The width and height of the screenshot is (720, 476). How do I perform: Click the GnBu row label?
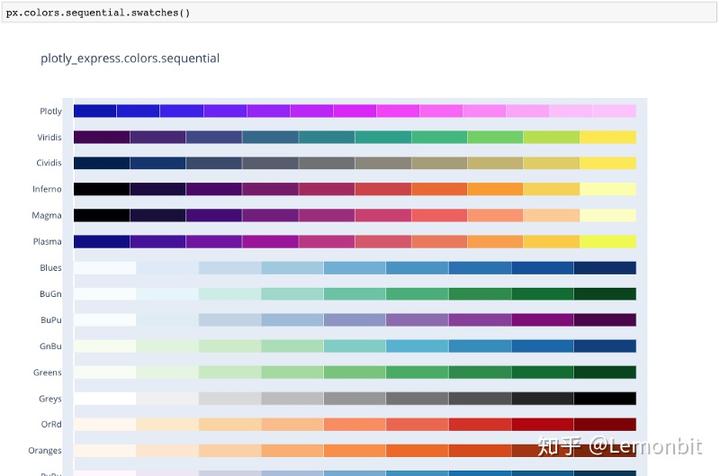coord(50,346)
